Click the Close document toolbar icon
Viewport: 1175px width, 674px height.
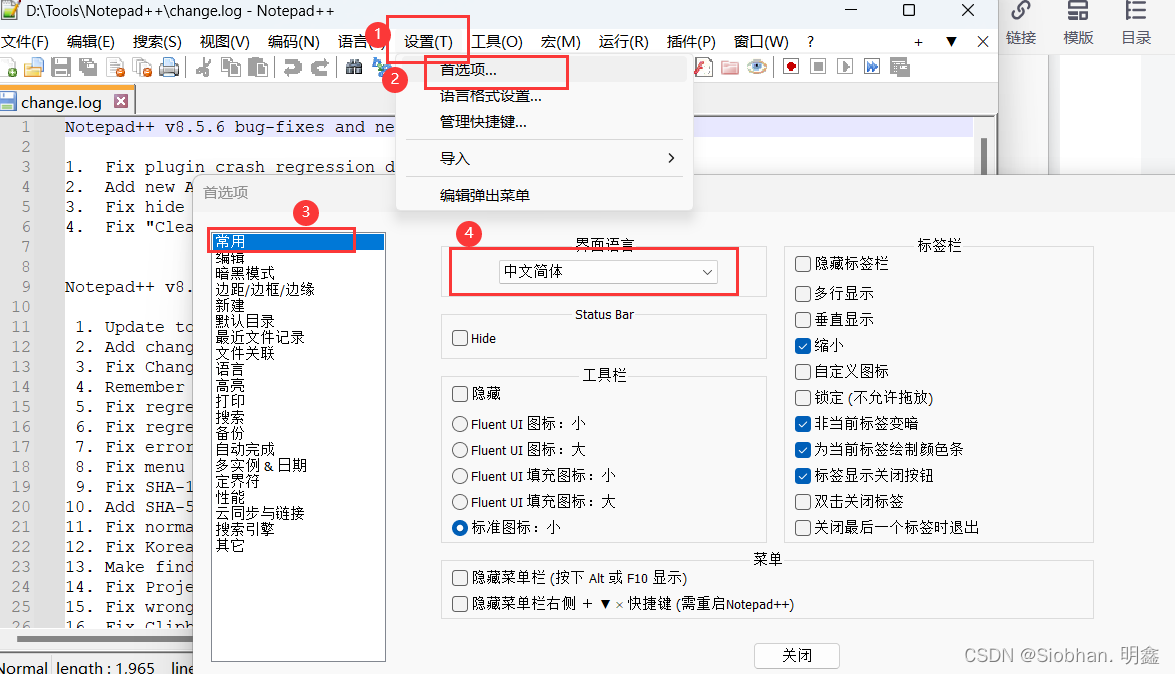115,68
